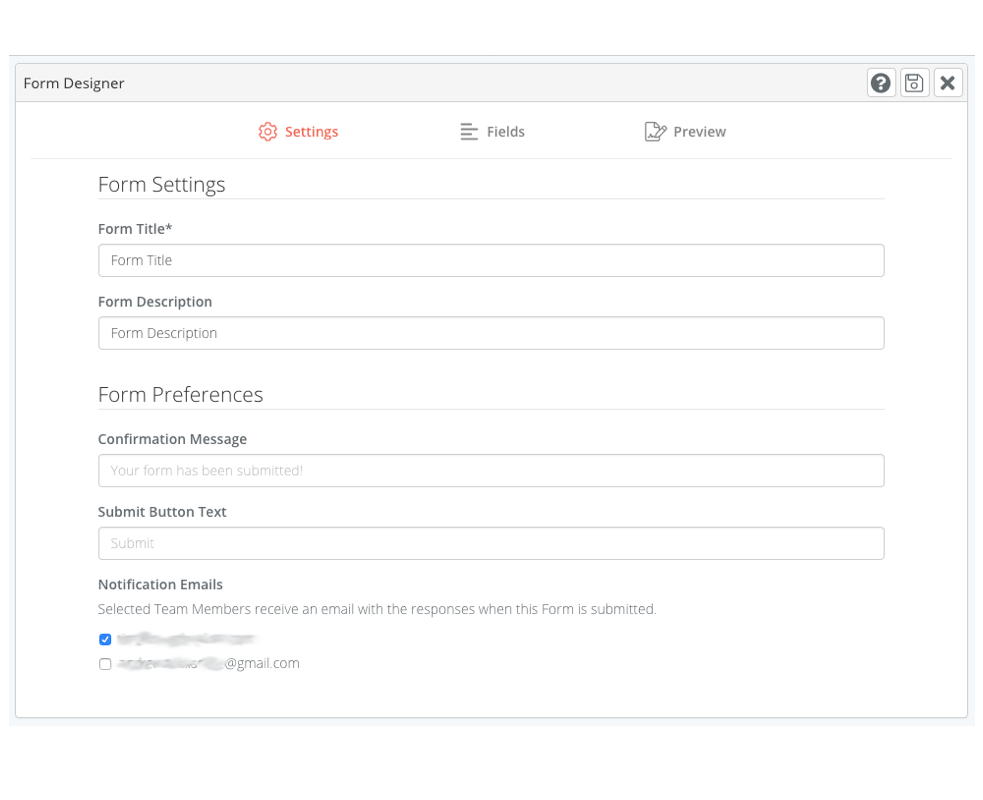Enable notifications for the gmail address
Screen dimensions: 983x800
tap(105, 663)
